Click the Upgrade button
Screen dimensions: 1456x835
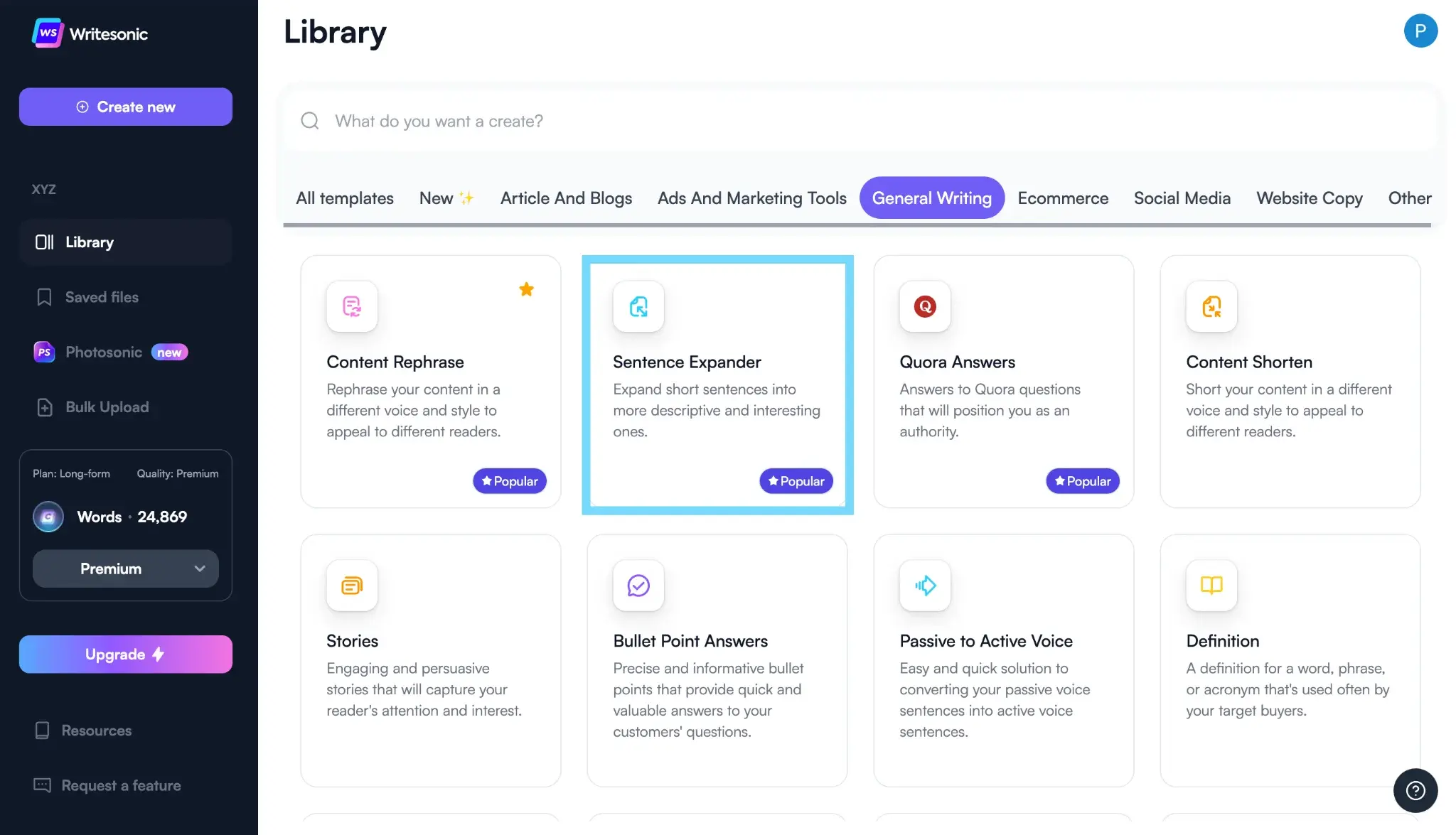(125, 654)
